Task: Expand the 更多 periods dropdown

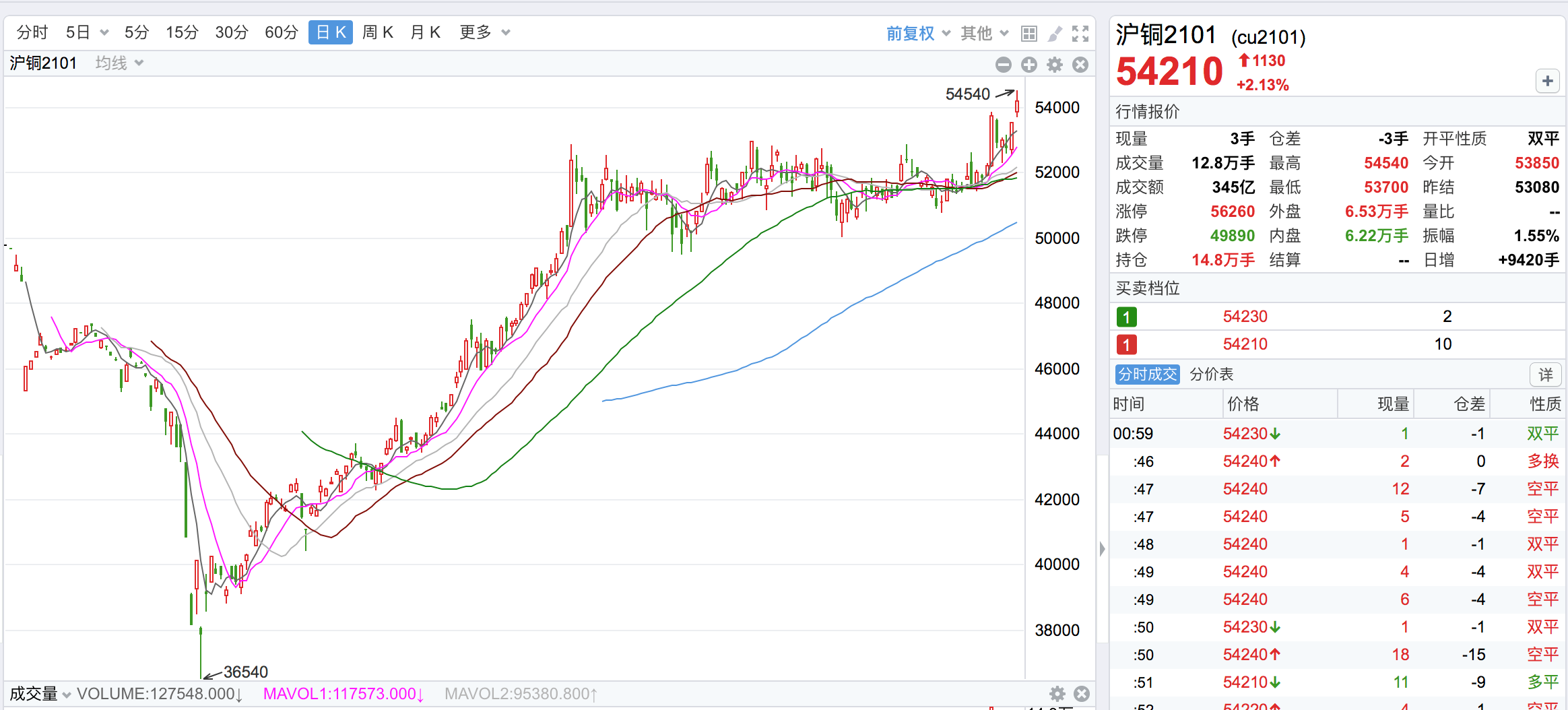Action: 484,32
